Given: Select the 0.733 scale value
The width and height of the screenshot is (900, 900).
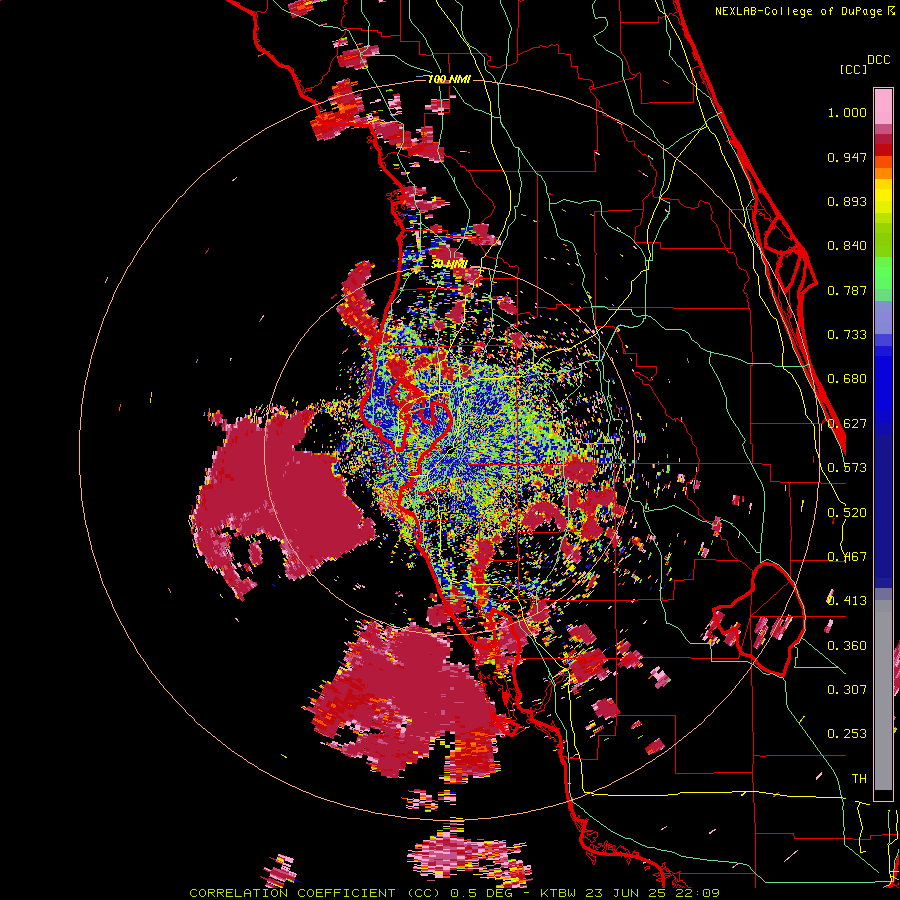Looking at the screenshot, I should pyautogui.click(x=847, y=335).
